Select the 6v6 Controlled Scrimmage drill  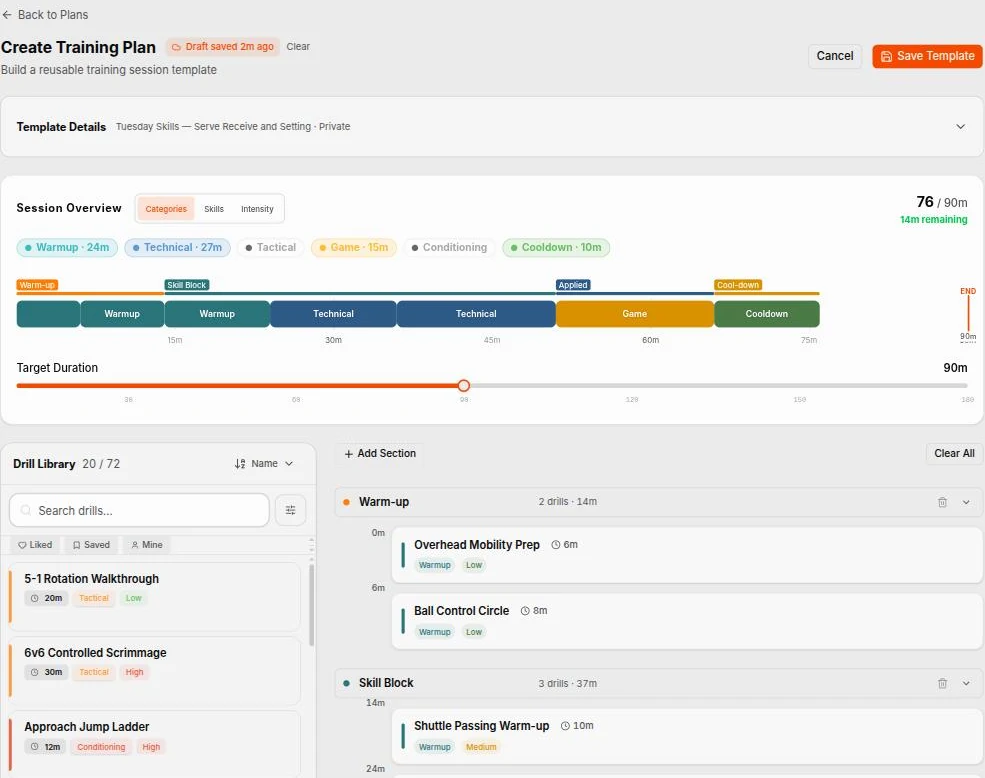[x=155, y=671]
